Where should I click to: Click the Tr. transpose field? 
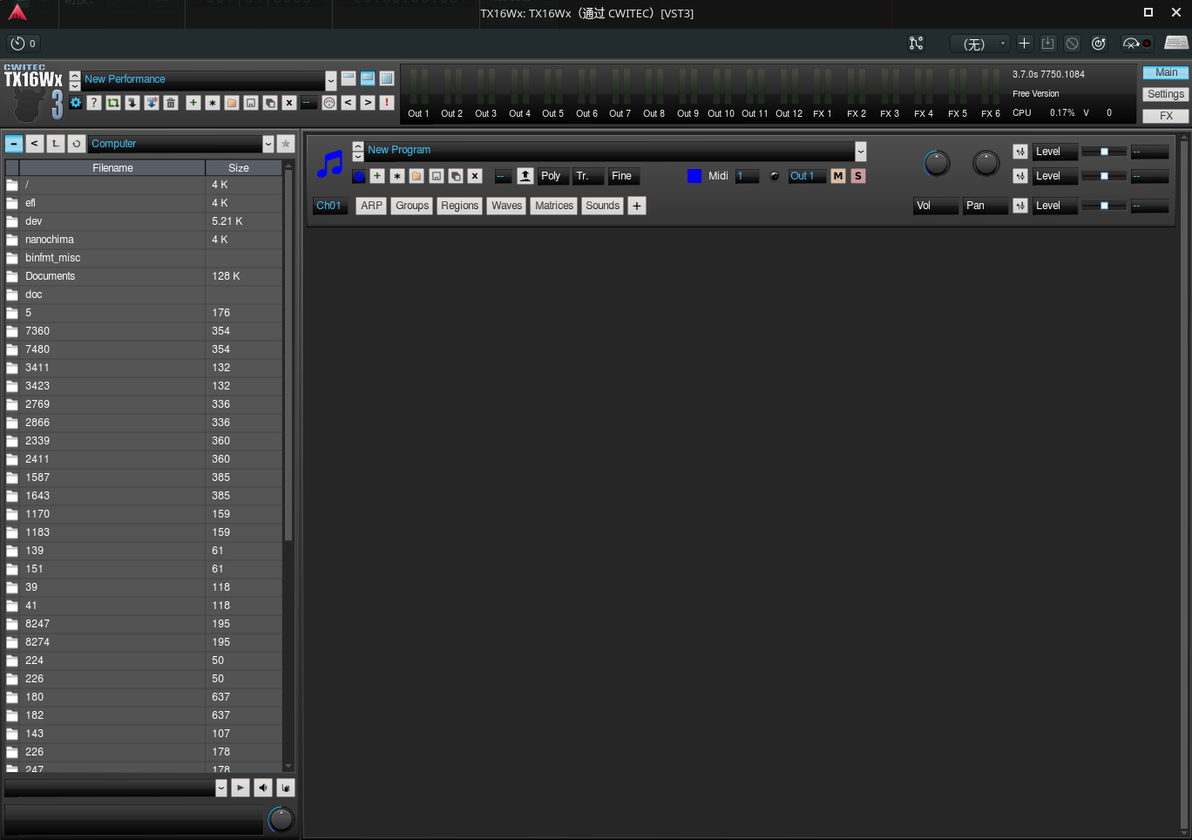pos(588,176)
